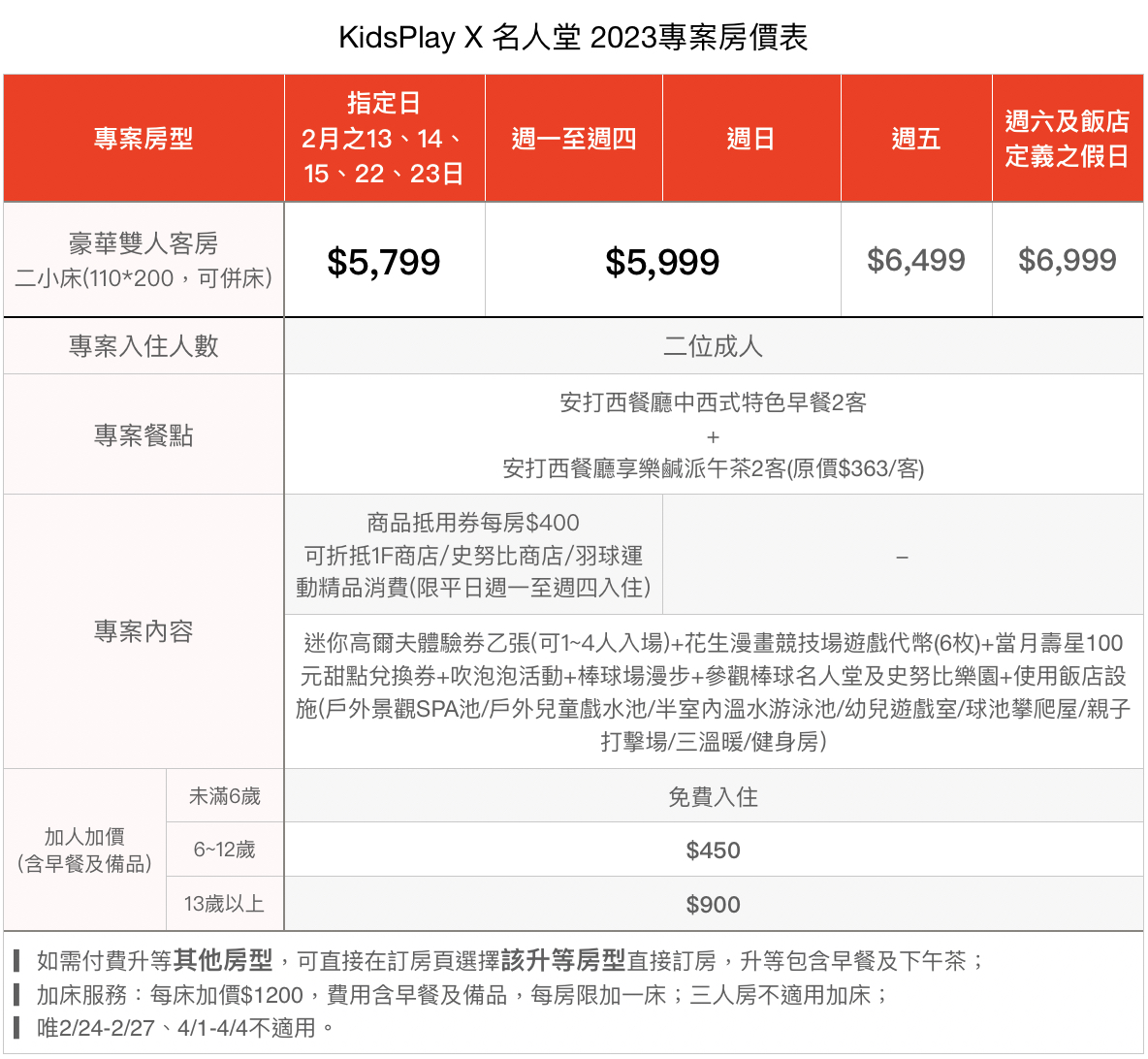Click the 專案入住人數 row label
1148x1059 pixels.
tap(143, 346)
